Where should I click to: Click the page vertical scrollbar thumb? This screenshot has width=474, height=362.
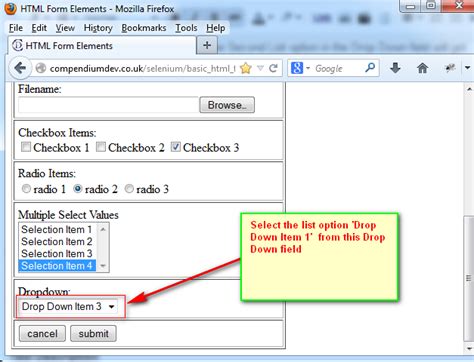469,279
